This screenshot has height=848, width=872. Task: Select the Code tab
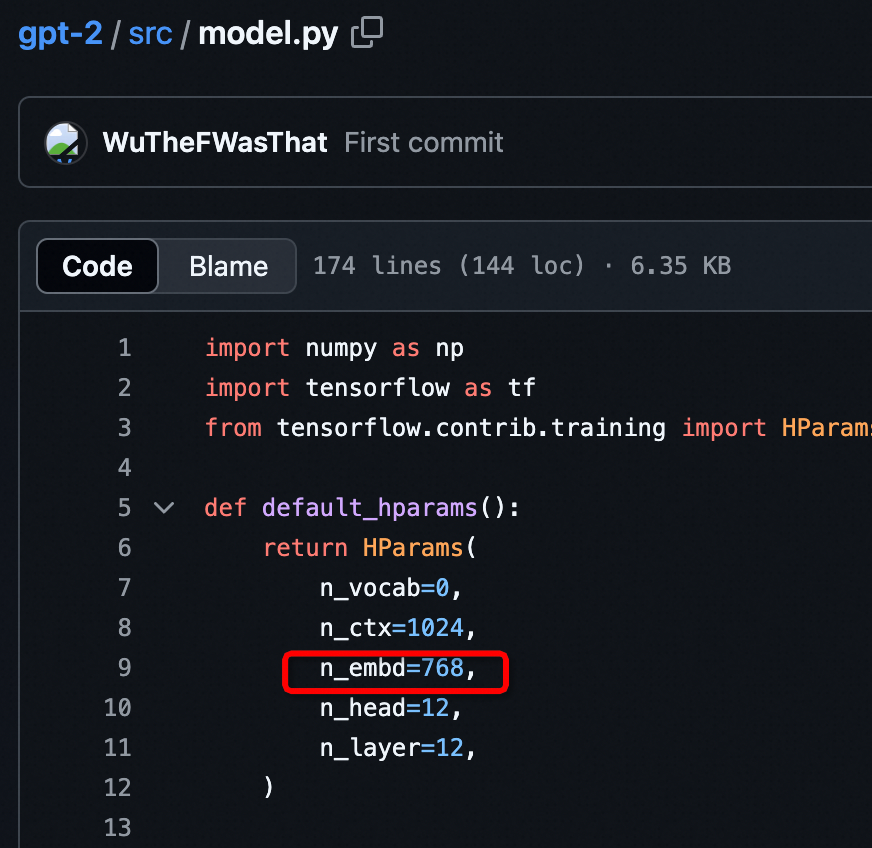[x=97, y=266]
